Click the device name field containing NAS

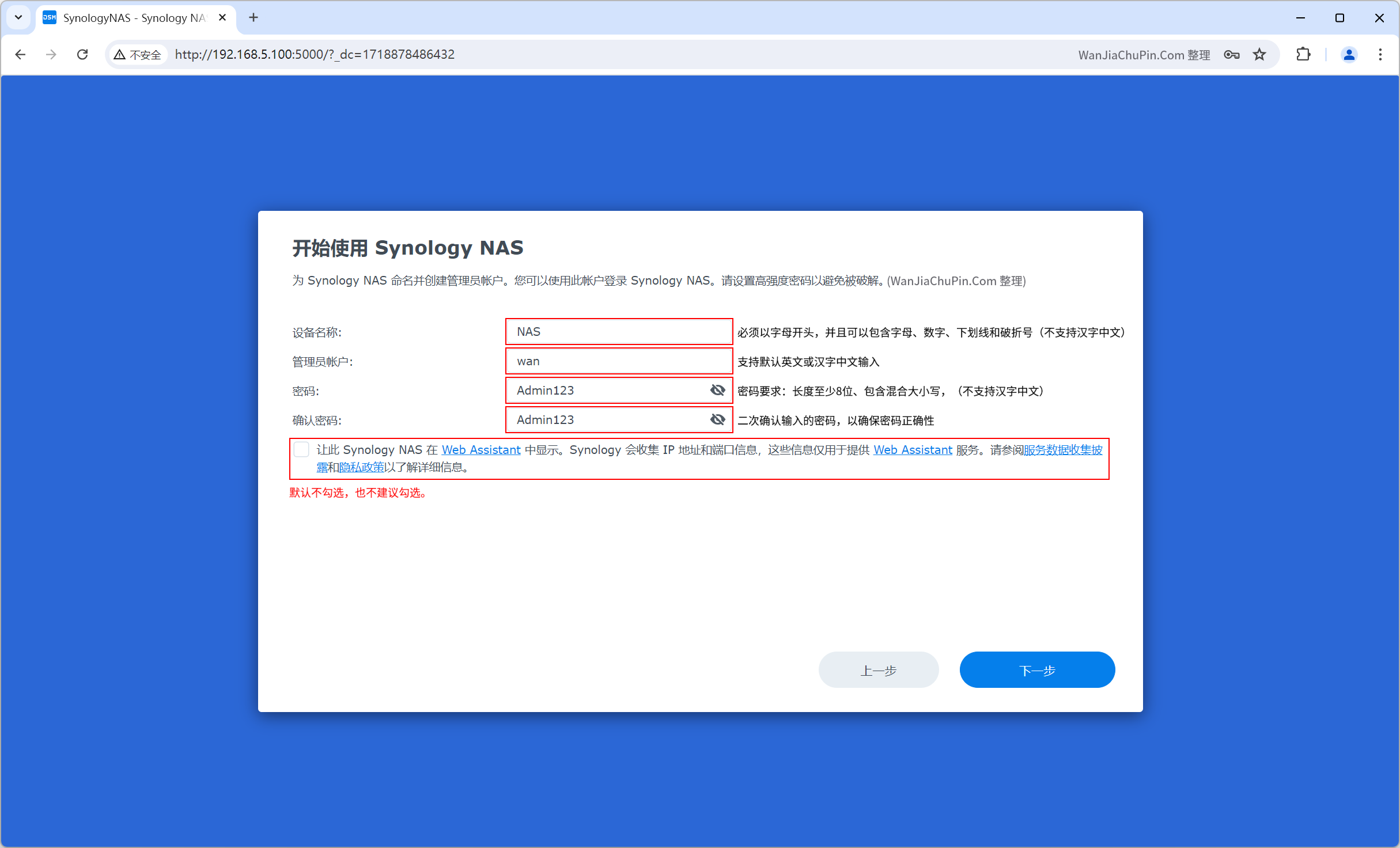point(619,332)
